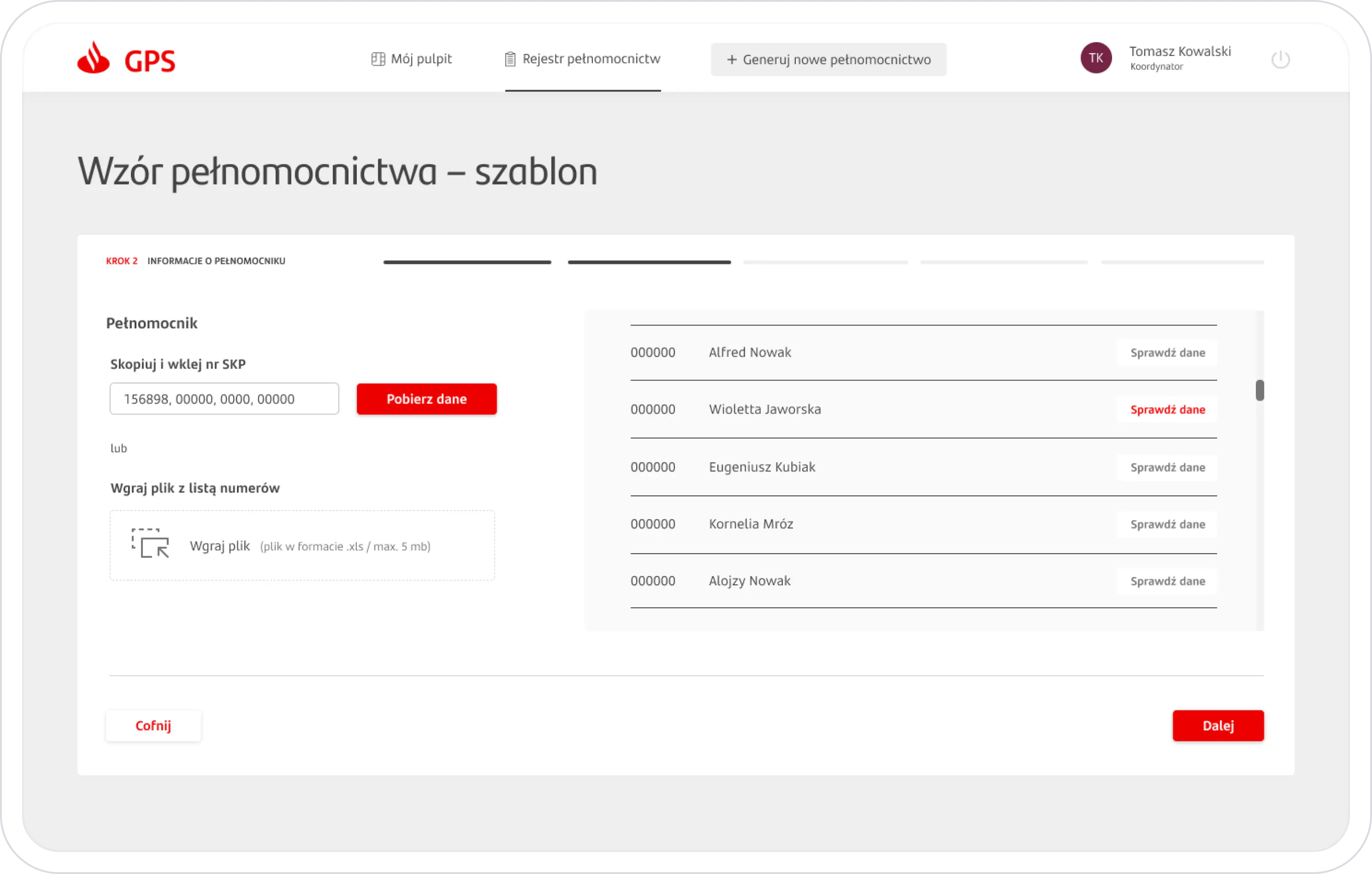Click the Wgraj plik upload area
Screen dimensions: 1372x874
click(302, 546)
